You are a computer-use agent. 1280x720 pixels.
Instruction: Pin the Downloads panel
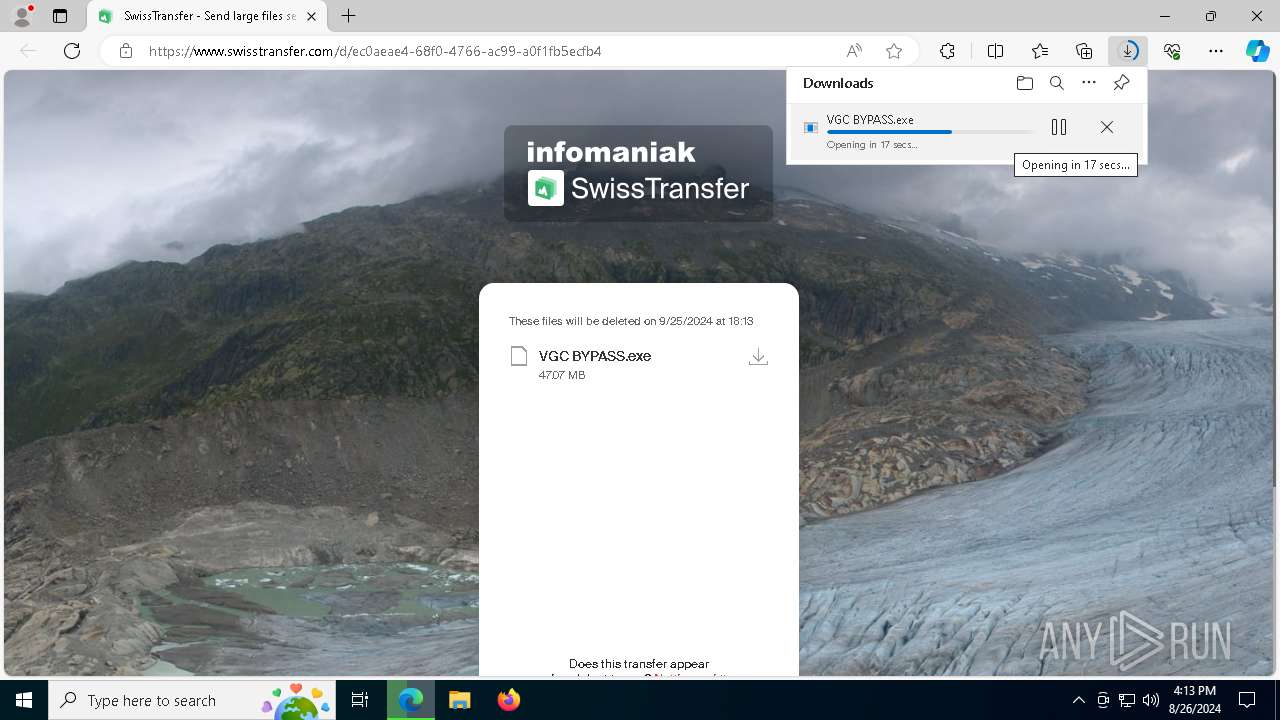[x=1121, y=83]
